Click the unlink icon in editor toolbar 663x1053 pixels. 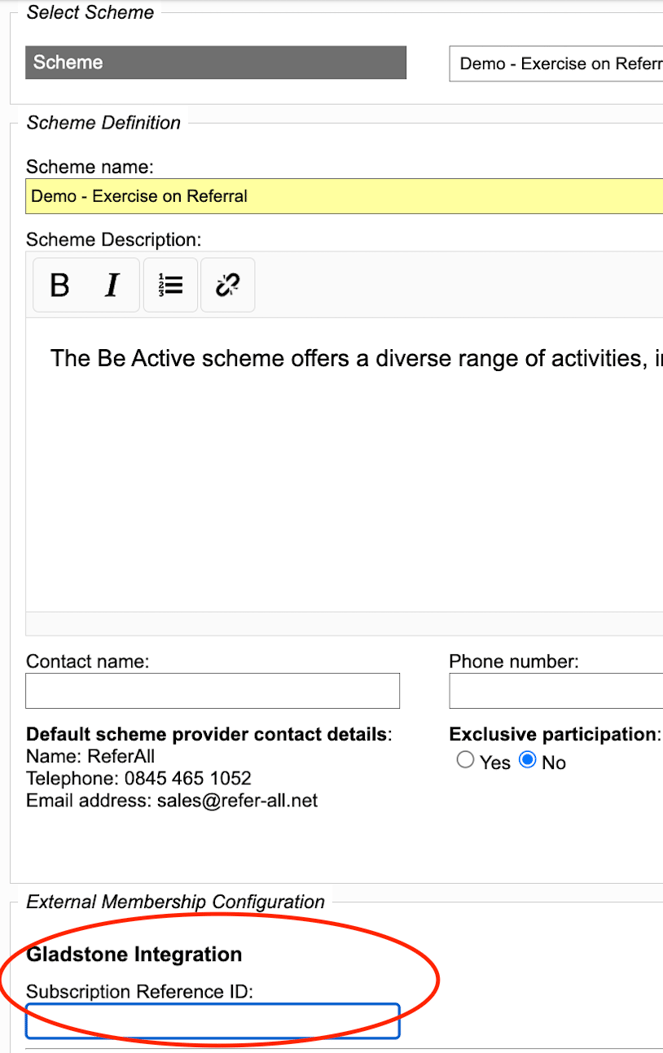coord(227,286)
